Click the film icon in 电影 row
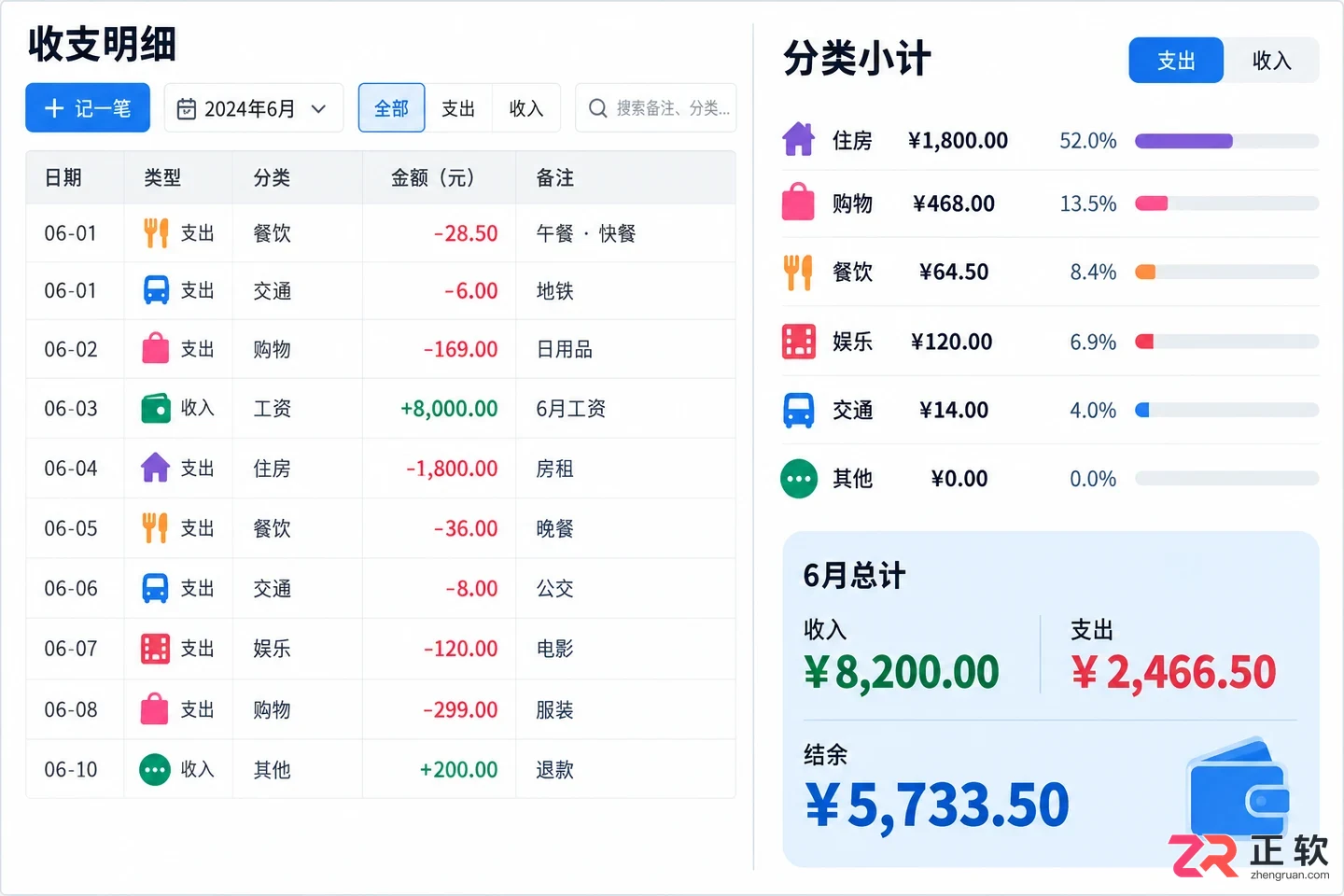 click(x=156, y=649)
